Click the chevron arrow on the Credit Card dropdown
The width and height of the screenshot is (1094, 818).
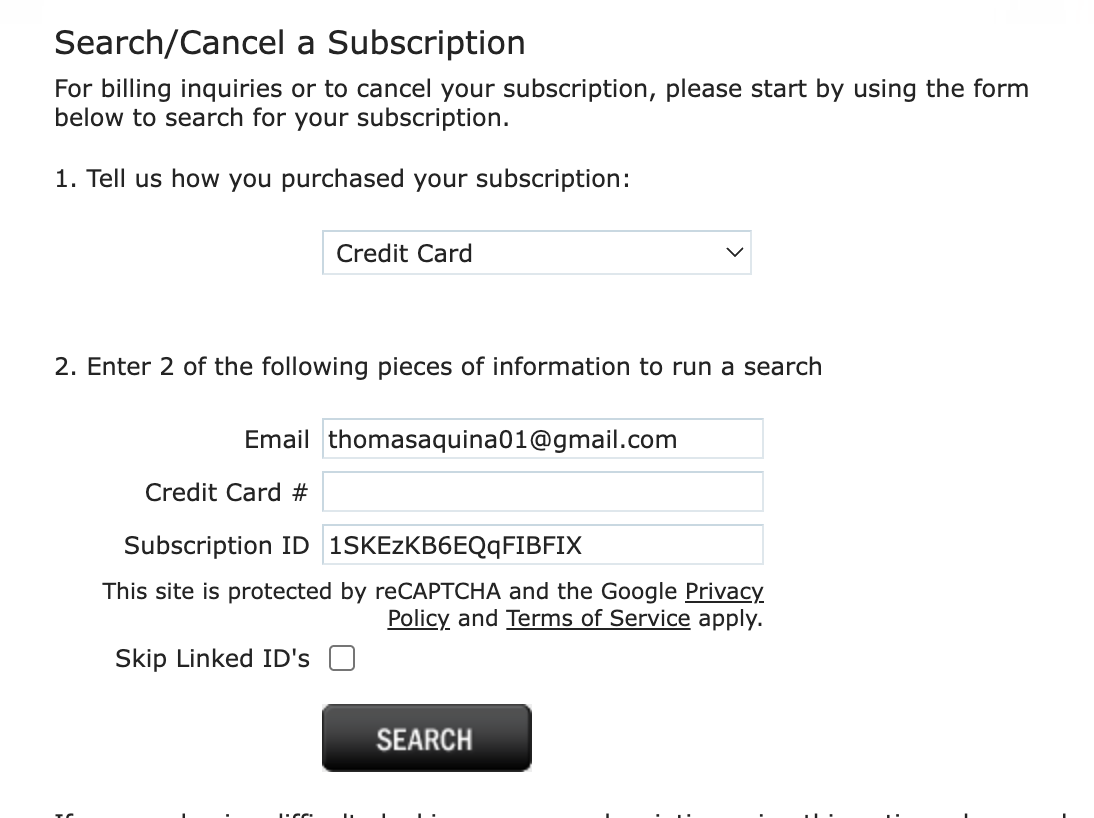click(734, 253)
